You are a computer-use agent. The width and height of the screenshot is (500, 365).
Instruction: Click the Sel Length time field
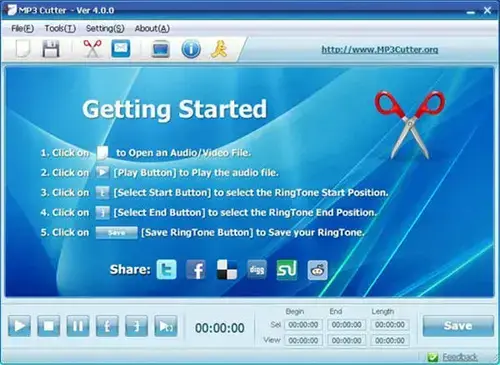pos(390,325)
